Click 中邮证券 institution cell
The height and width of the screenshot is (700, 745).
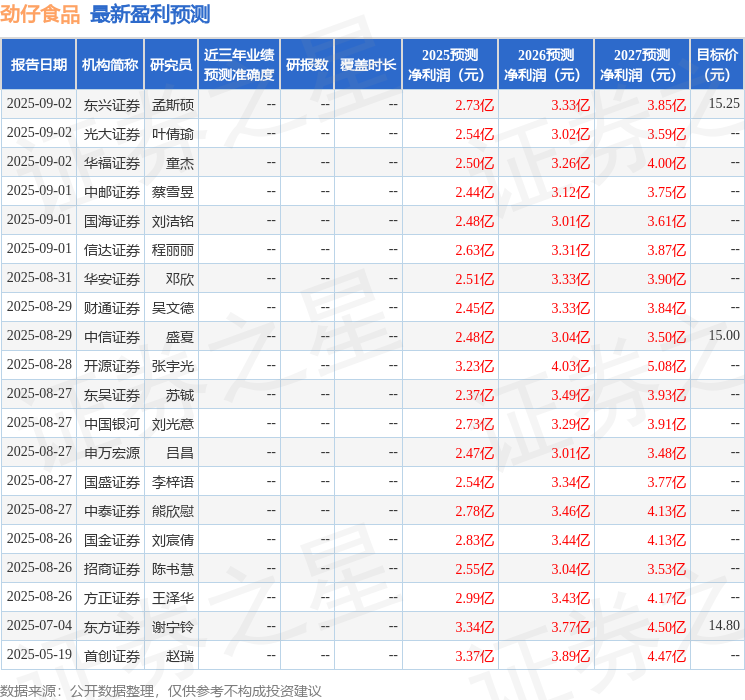point(112,192)
